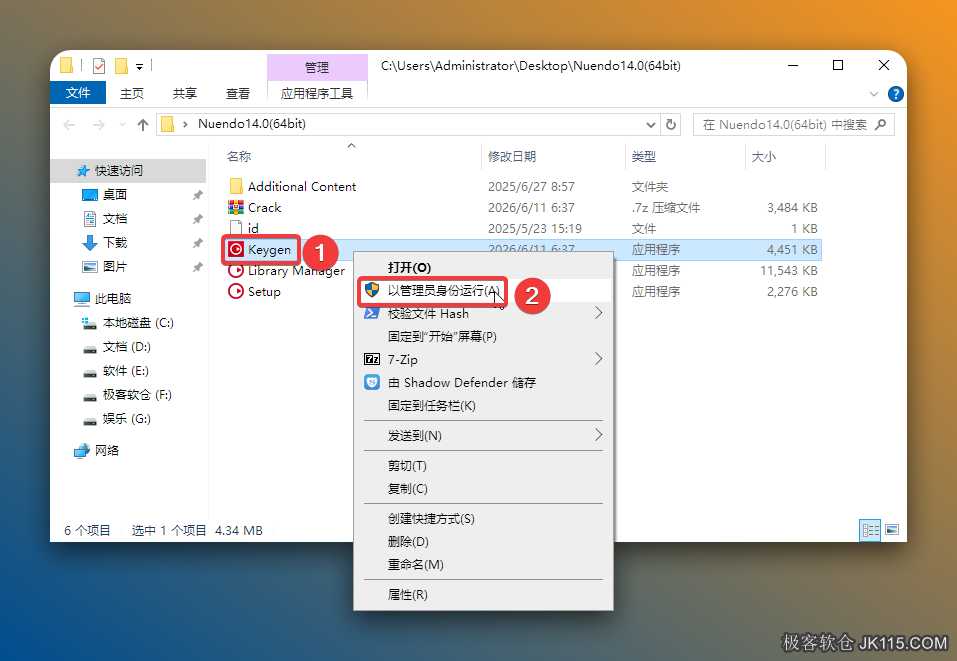Click the refresh icon beside address bar
The width and height of the screenshot is (957, 661).
(671, 124)
